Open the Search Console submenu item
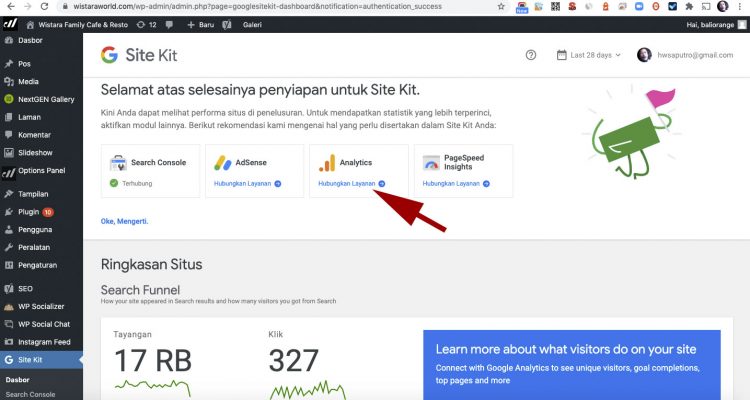This screenshot has height=400, width=750. point(30,394)
